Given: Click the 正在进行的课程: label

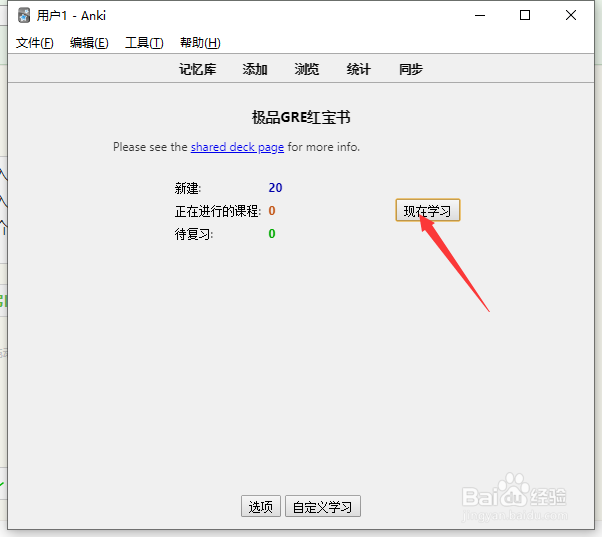Looking at the screenshot, I should click(x=218, y=211).
